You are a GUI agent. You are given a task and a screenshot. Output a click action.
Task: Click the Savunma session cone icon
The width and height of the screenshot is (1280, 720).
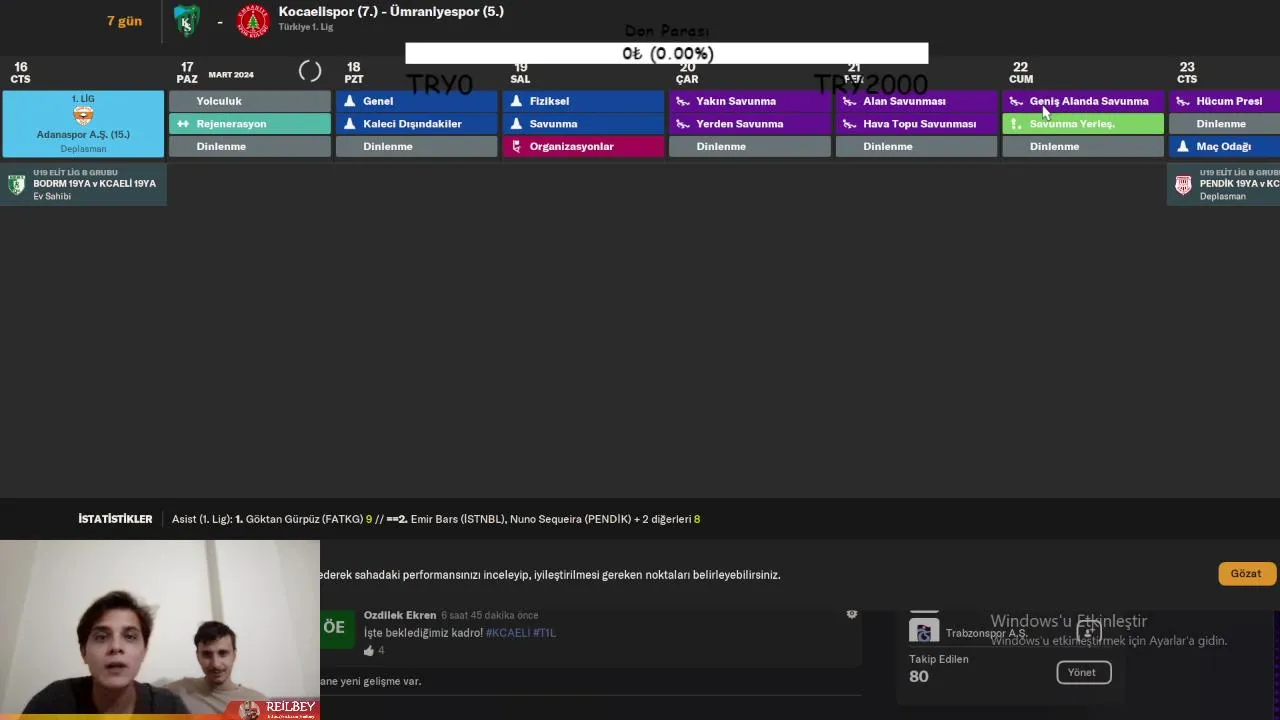click(516, 124)
